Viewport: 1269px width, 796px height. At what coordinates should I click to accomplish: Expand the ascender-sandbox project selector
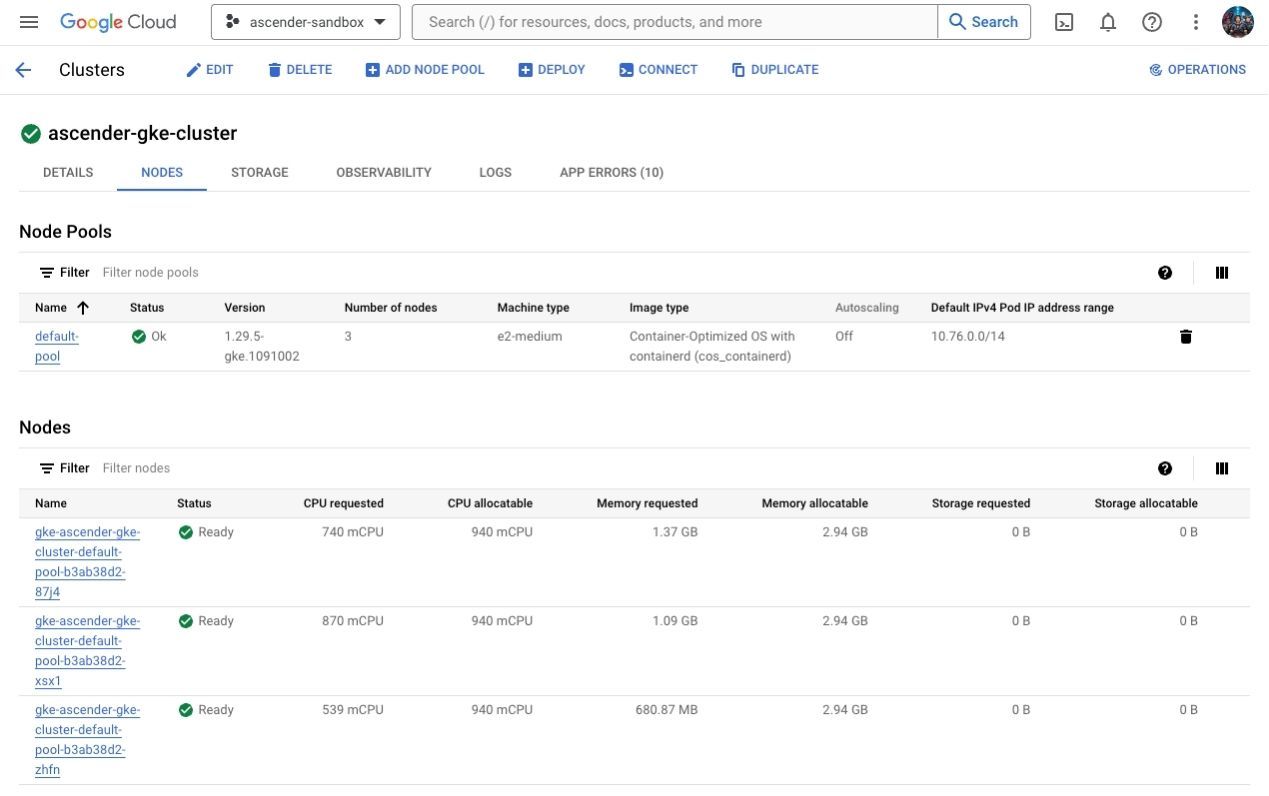pyautogui.click(x=305, y=22)
